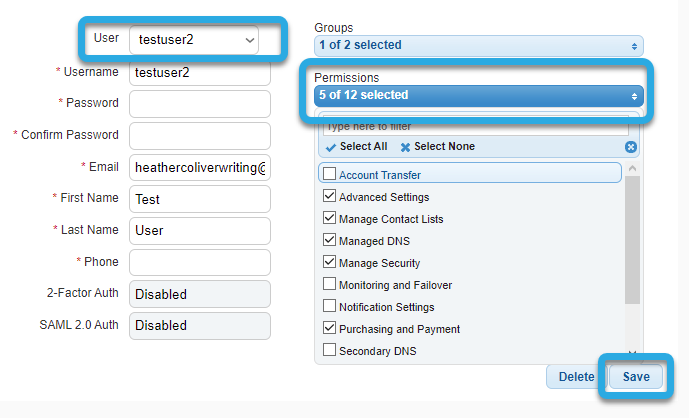Click the Delete button

pos(576,377)
